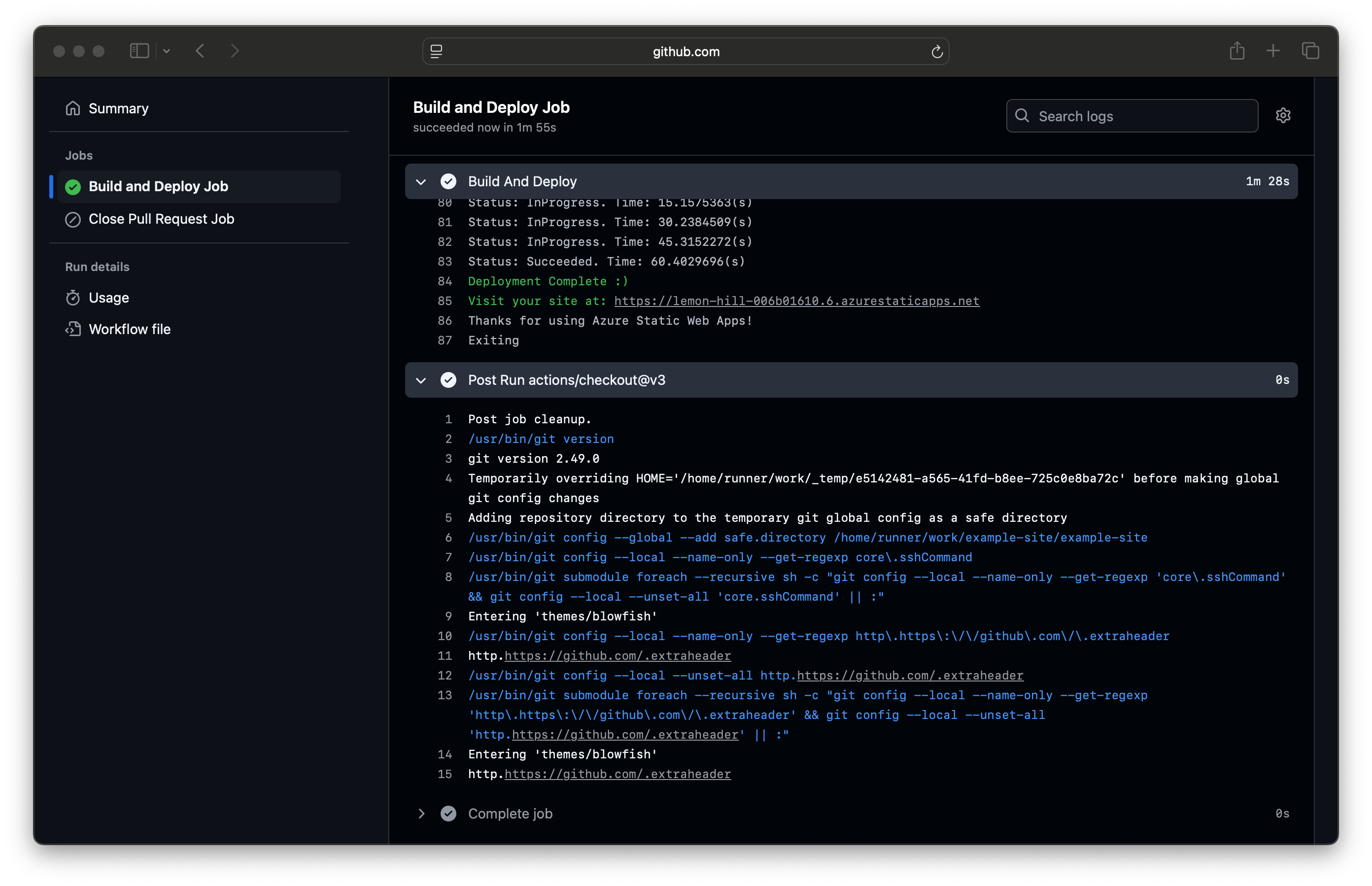Click the 1m 28s step duration
This screenshot has height=886, width=1372.
(x=1268, y=181)
